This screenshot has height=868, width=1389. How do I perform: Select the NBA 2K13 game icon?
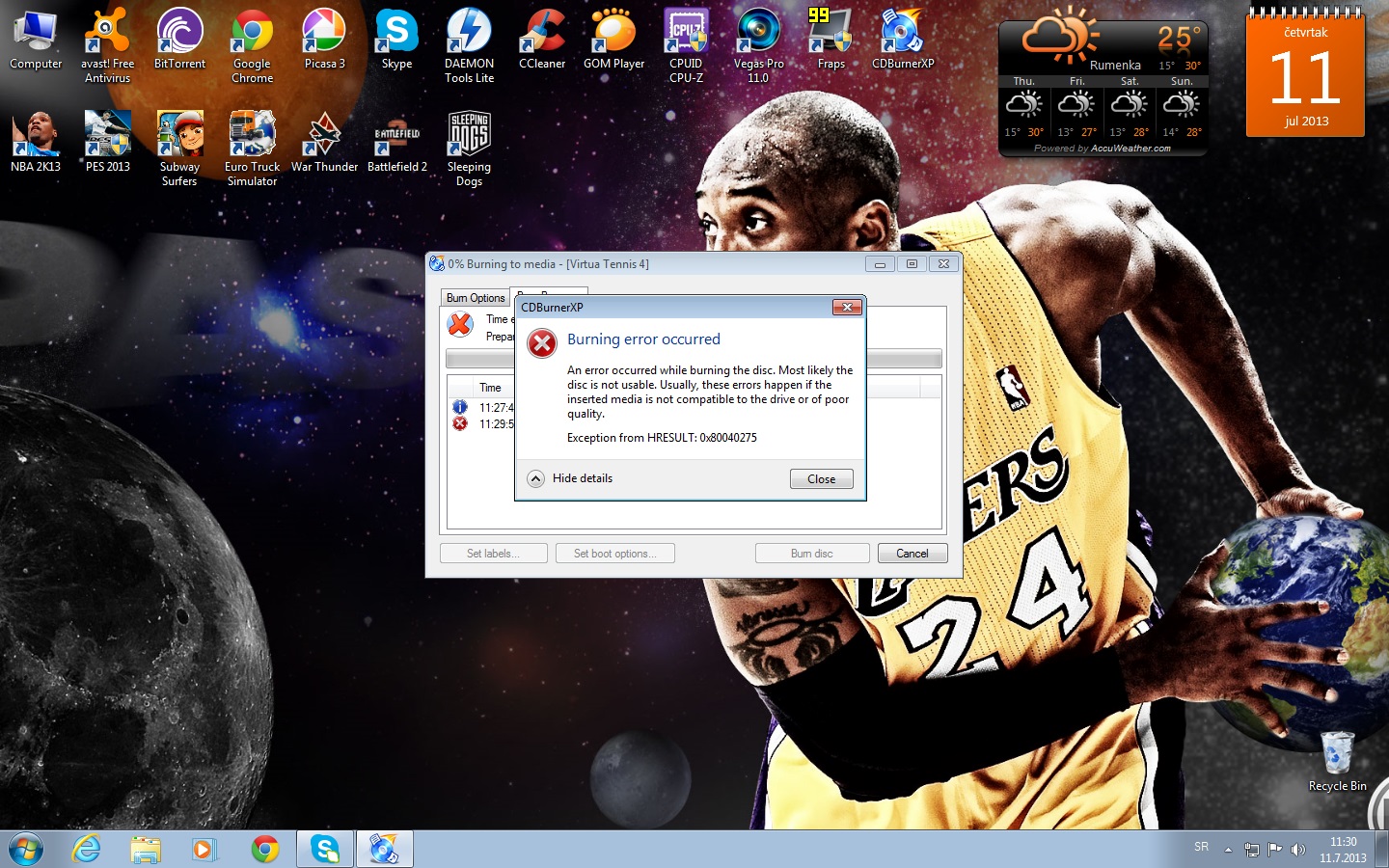point(36,142)
